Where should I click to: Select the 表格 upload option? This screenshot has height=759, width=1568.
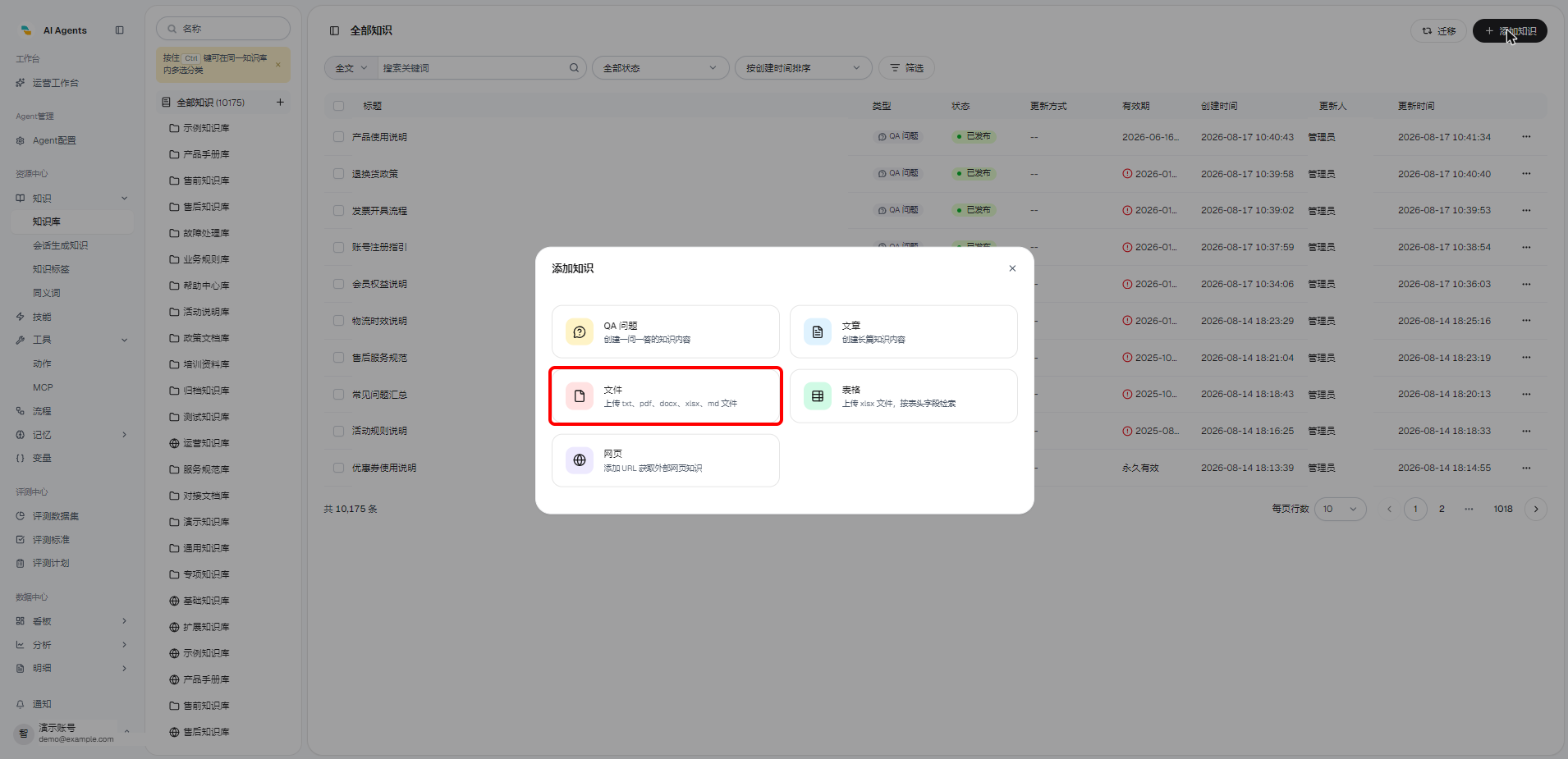click(x=903, y=396)
